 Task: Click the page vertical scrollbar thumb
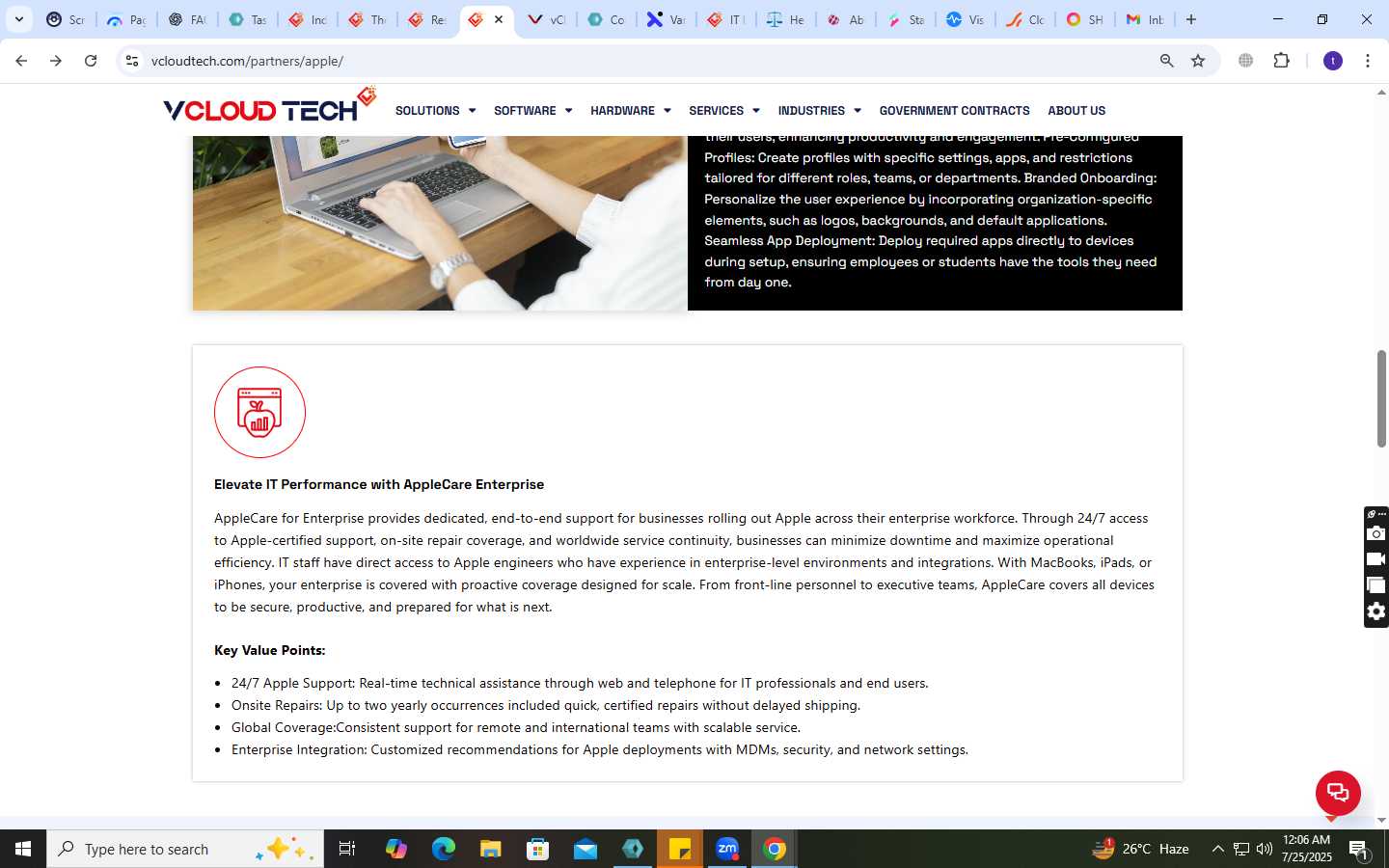[1381, 398]
